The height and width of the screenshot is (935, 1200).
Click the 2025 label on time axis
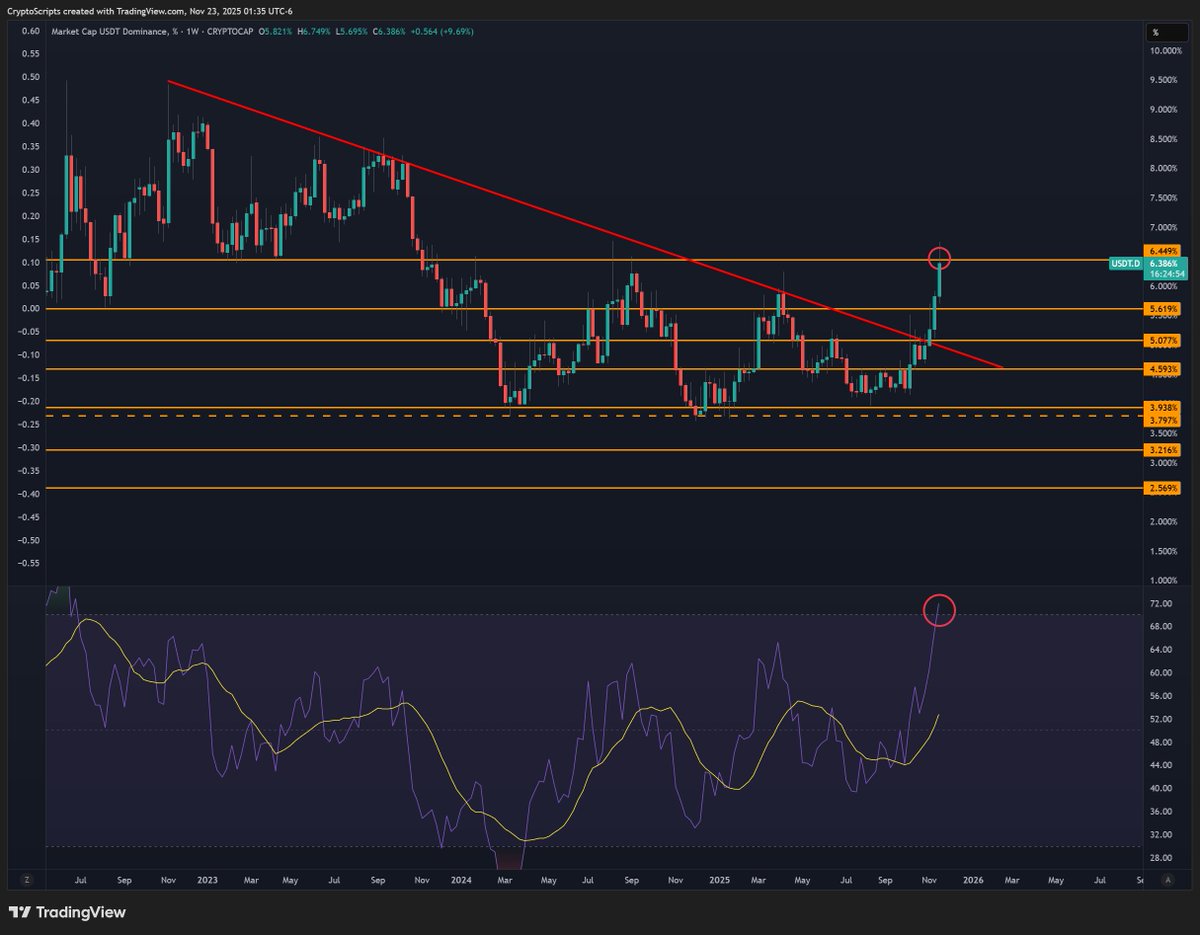pos(717,880)
